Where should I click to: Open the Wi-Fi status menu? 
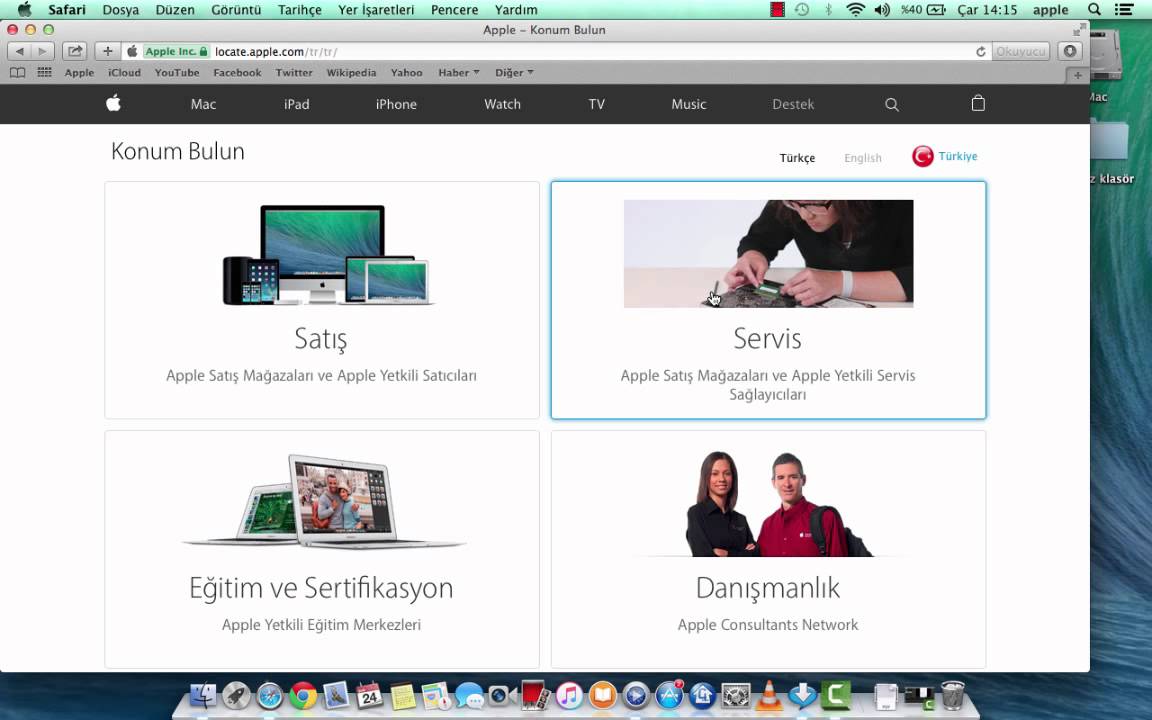pyautogui.click(x=855, y=10)
